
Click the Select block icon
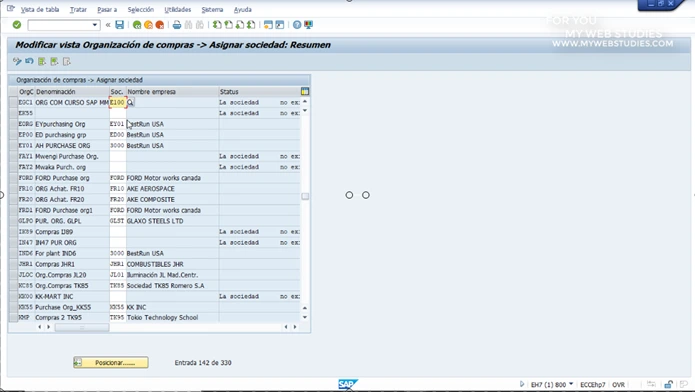54,61
